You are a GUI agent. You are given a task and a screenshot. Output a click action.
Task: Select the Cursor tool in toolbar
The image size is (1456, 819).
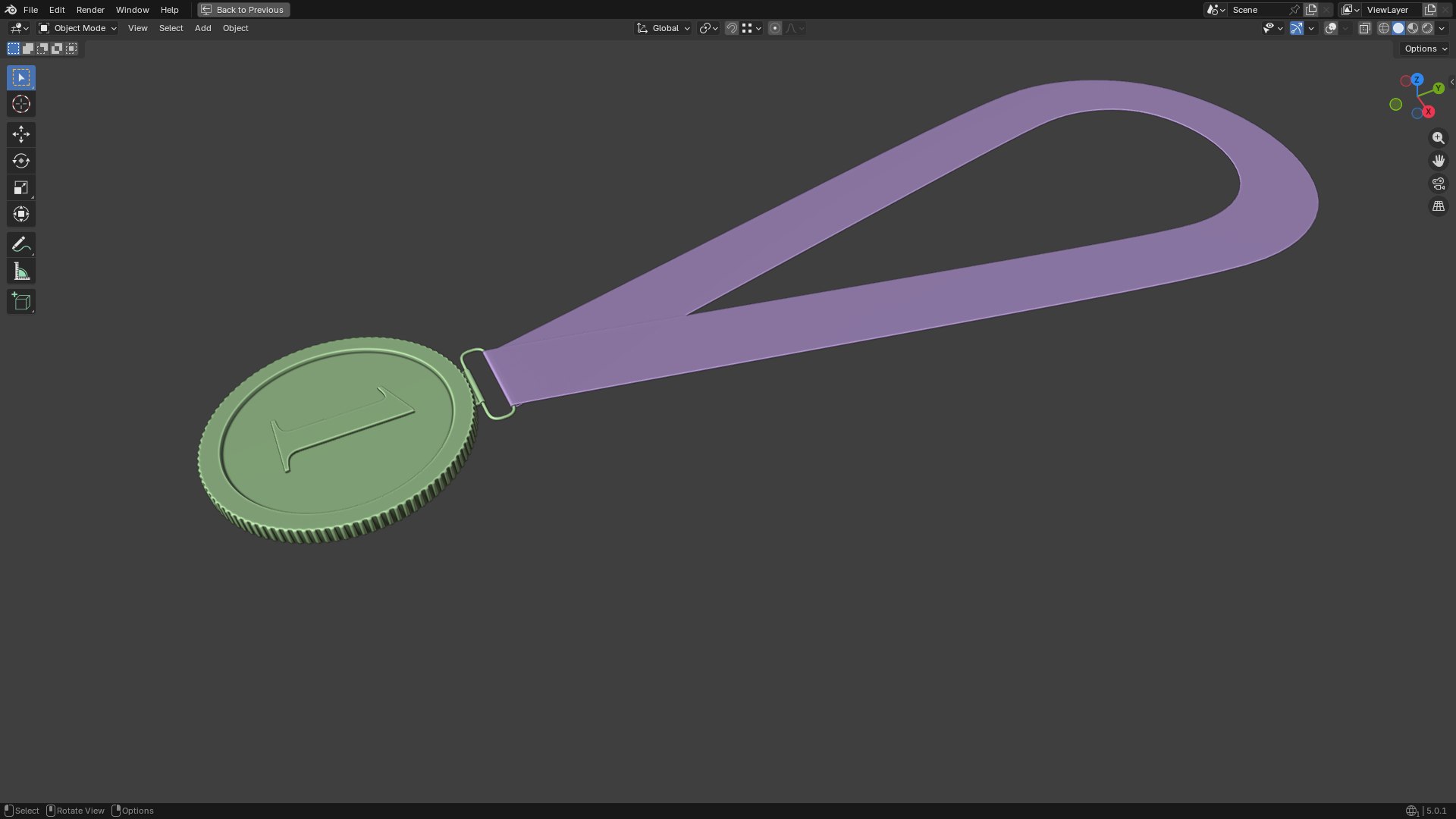point(21,104)
